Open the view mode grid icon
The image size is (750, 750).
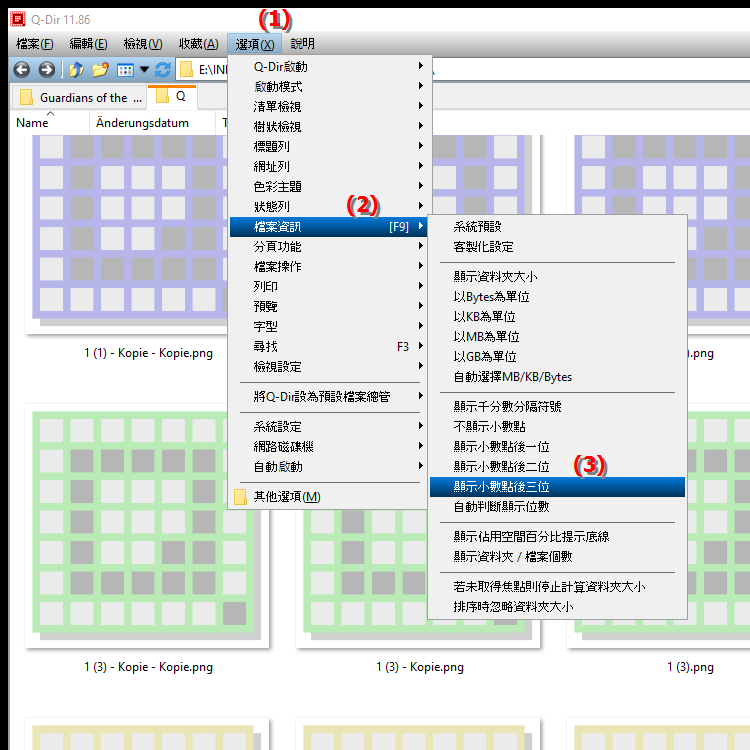pyautogui.click(x=125, y=70)
